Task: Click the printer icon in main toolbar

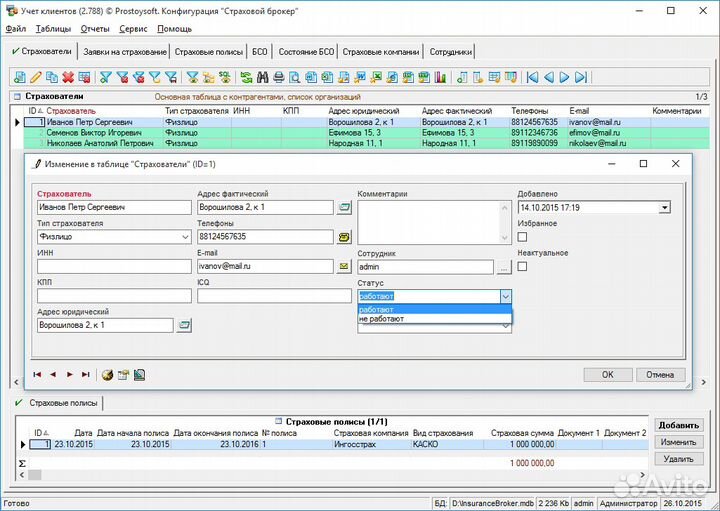Action: point(279,77)
